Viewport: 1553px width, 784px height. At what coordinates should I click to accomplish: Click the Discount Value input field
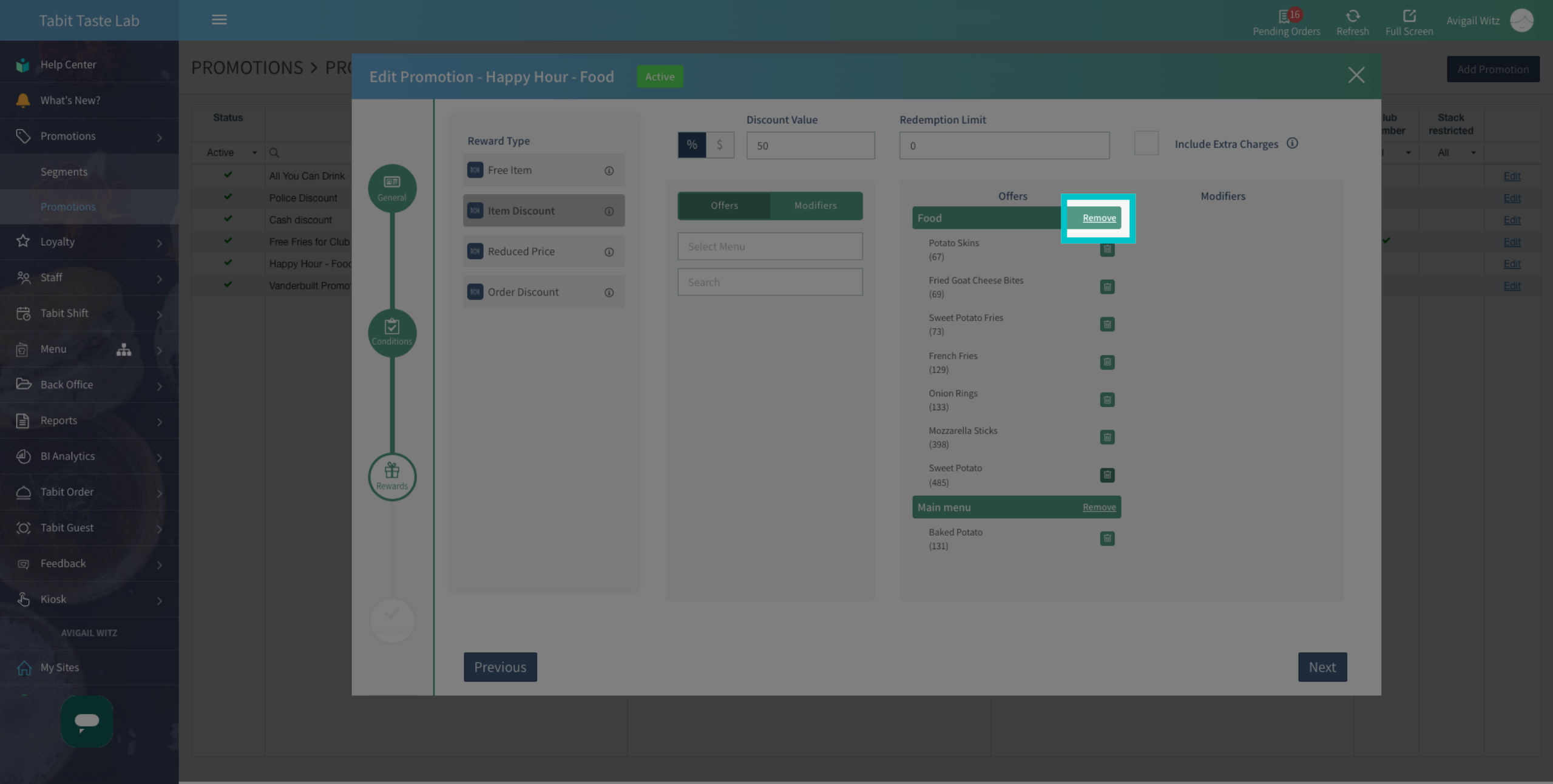tap(810, 146)
